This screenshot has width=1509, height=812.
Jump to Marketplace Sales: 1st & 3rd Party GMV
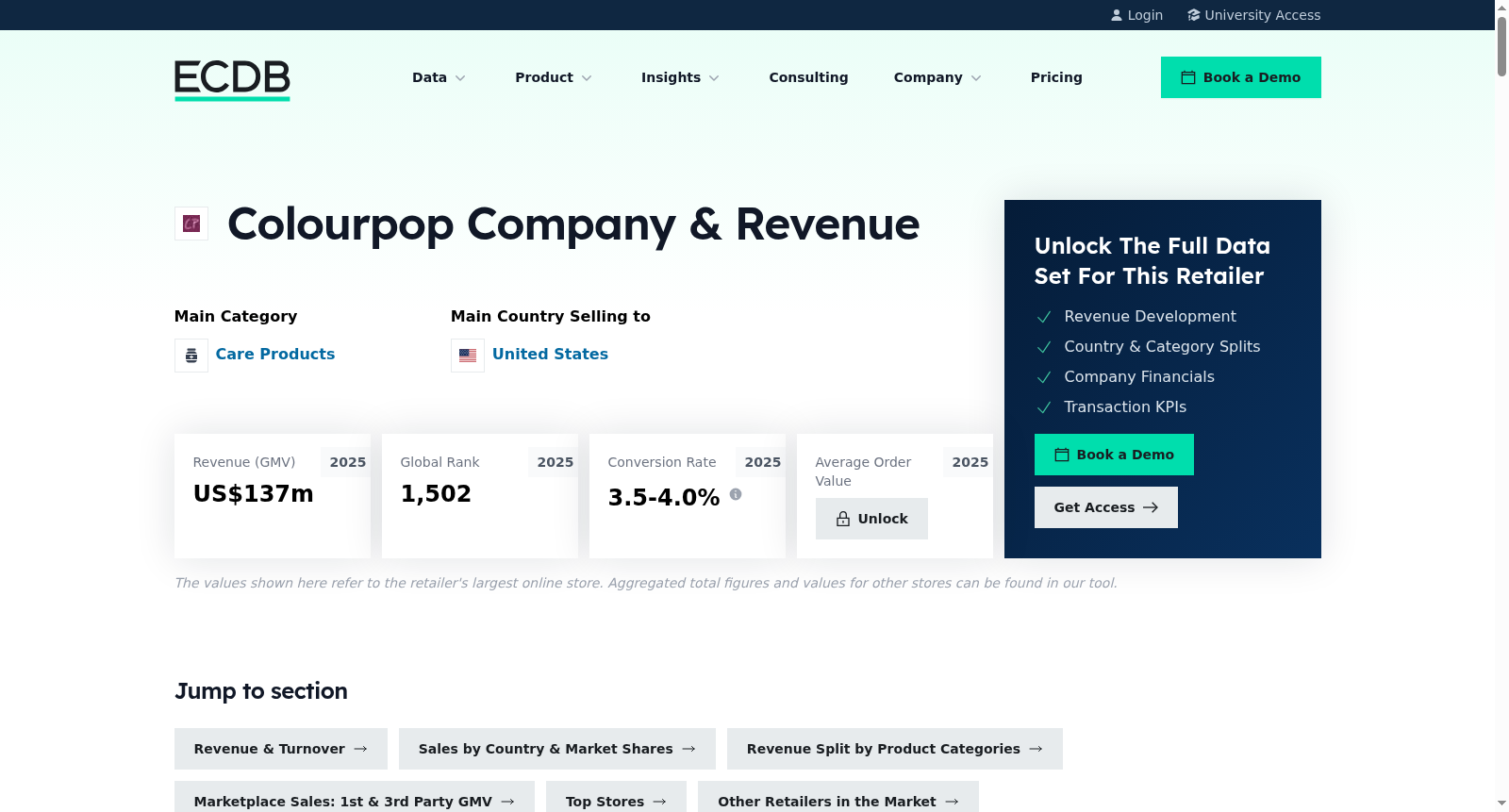point(355,799)
